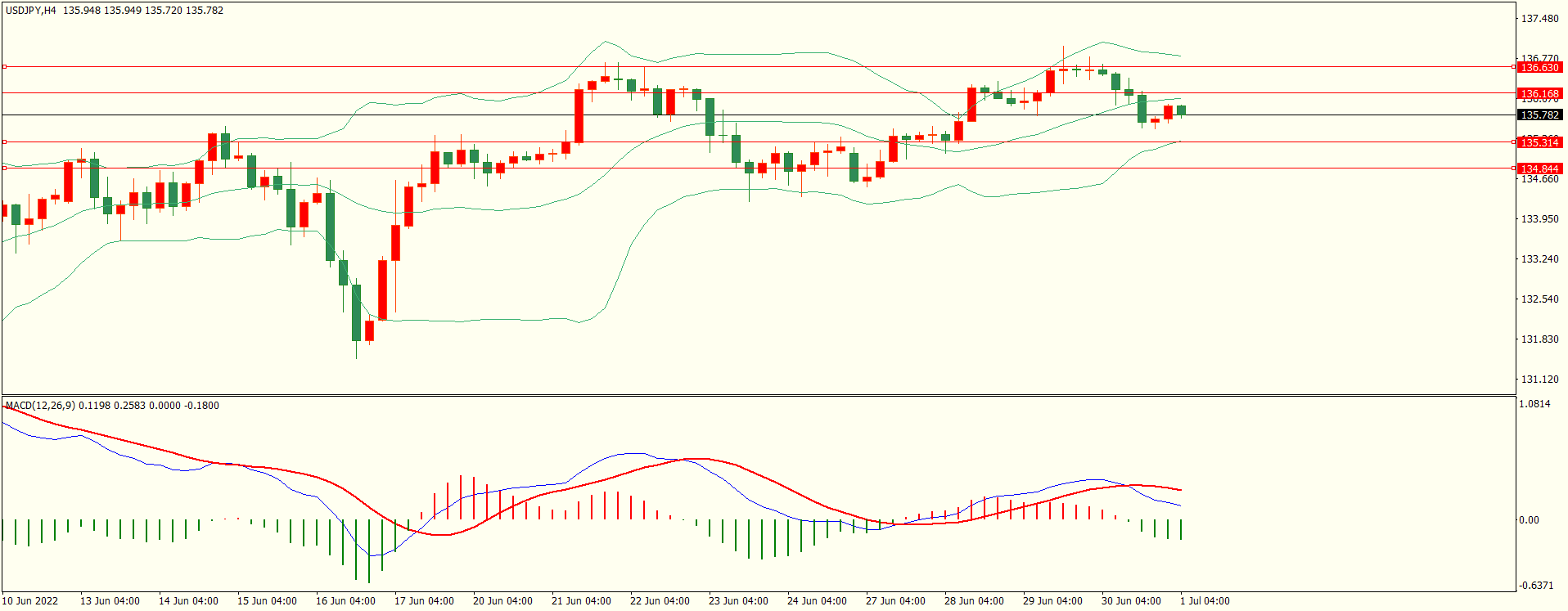Select the 136.168 red price level tag
Screen dimensions: 1568x611
1539,94
